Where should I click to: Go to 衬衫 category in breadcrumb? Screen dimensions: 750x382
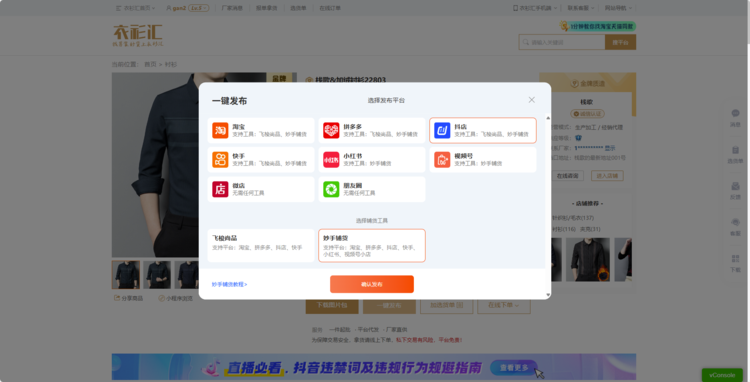[171, 64]
